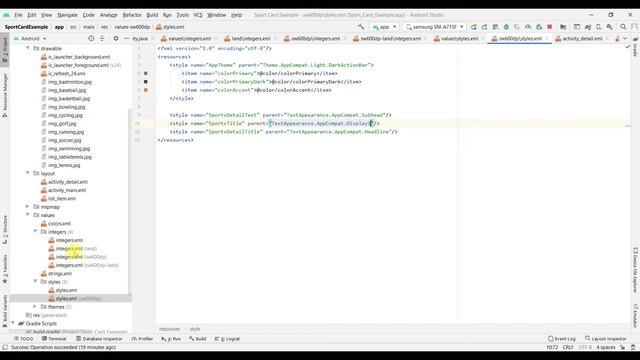This screenshot has width=640, height=360.
Task: Open the TODO tool window
Action: pos(23,339)
